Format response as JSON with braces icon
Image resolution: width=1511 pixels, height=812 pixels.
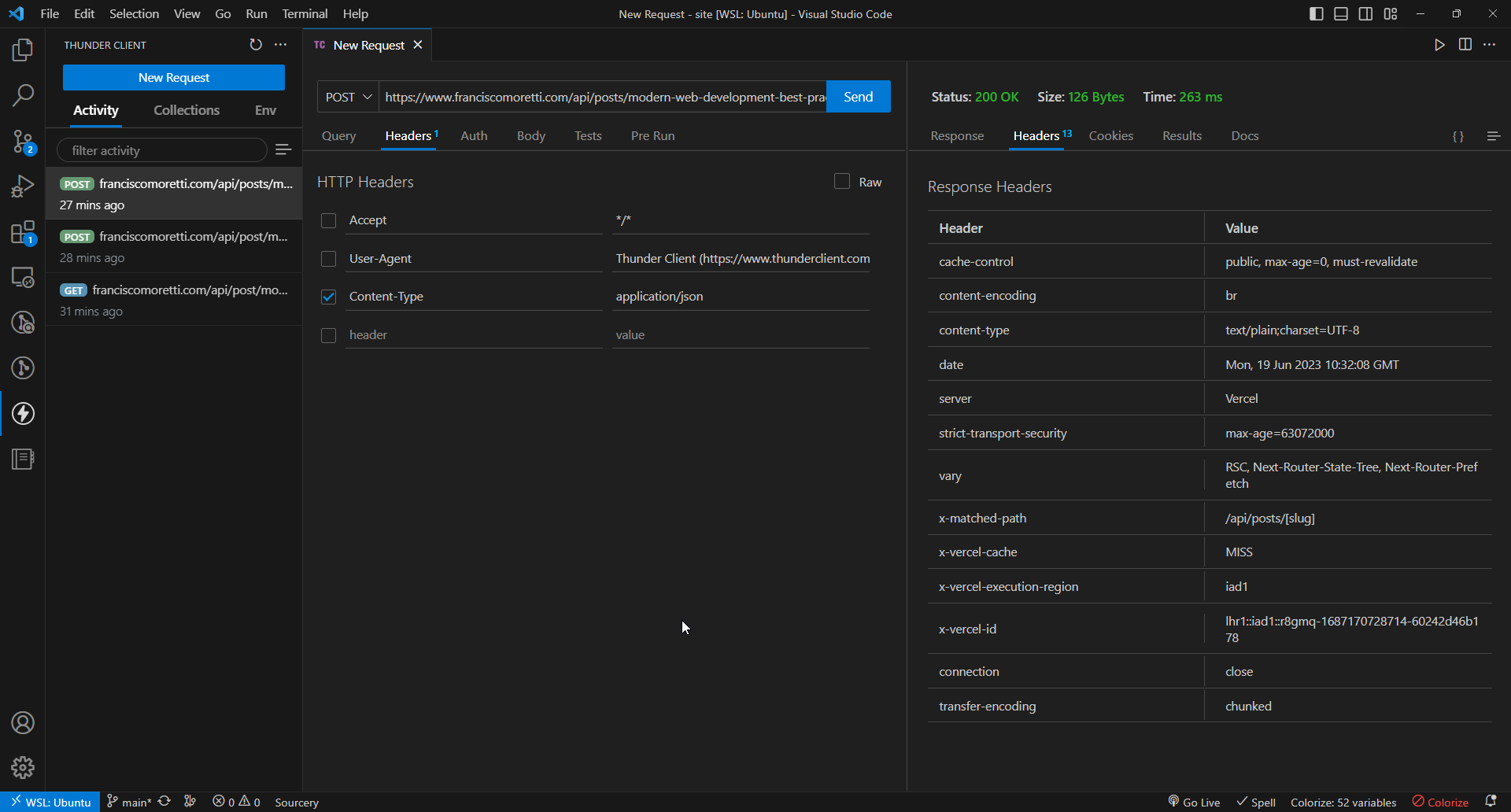click(x=1457, y=136)
